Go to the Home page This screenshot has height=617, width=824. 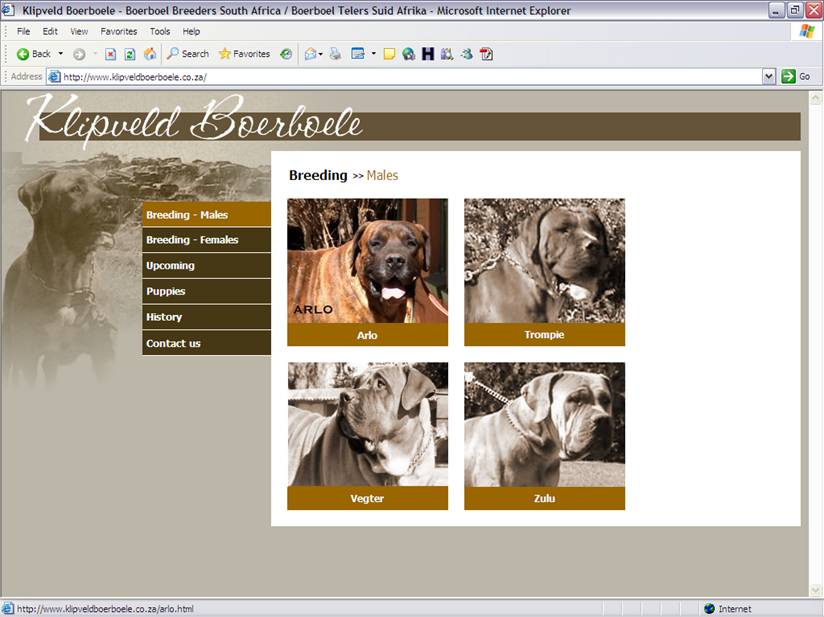pos(150,54)
